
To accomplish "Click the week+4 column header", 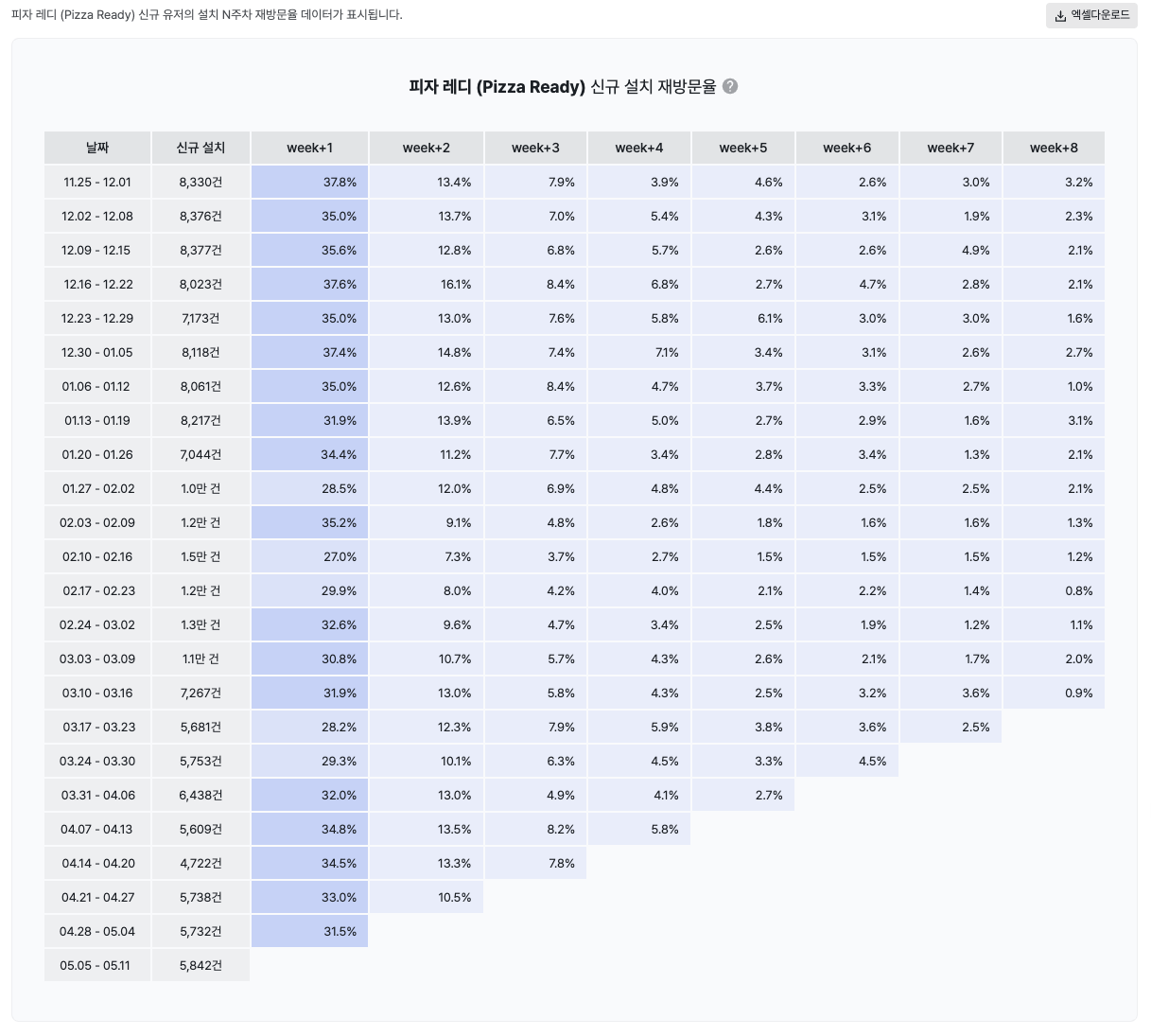I will 639,148.
